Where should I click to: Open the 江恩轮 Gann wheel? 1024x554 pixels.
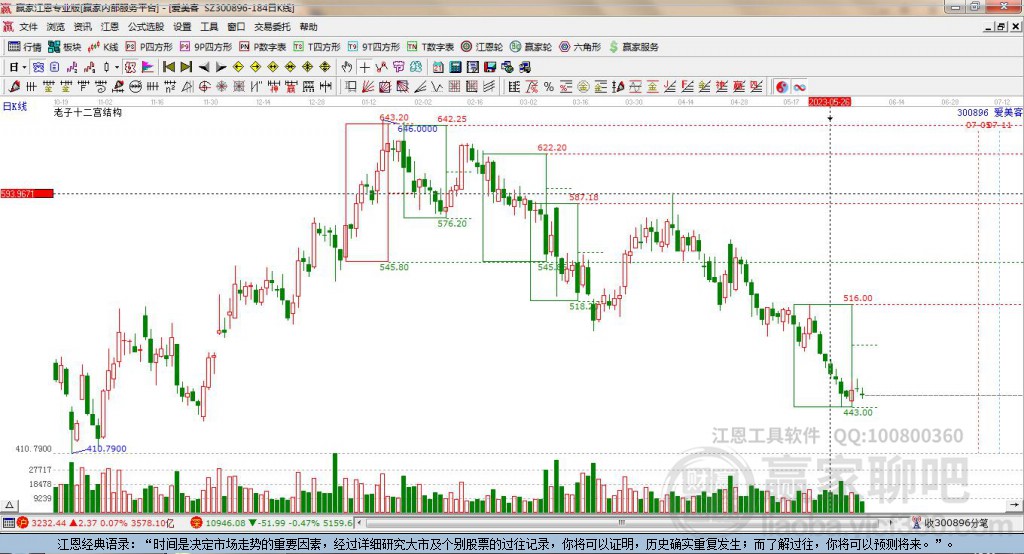482,47
